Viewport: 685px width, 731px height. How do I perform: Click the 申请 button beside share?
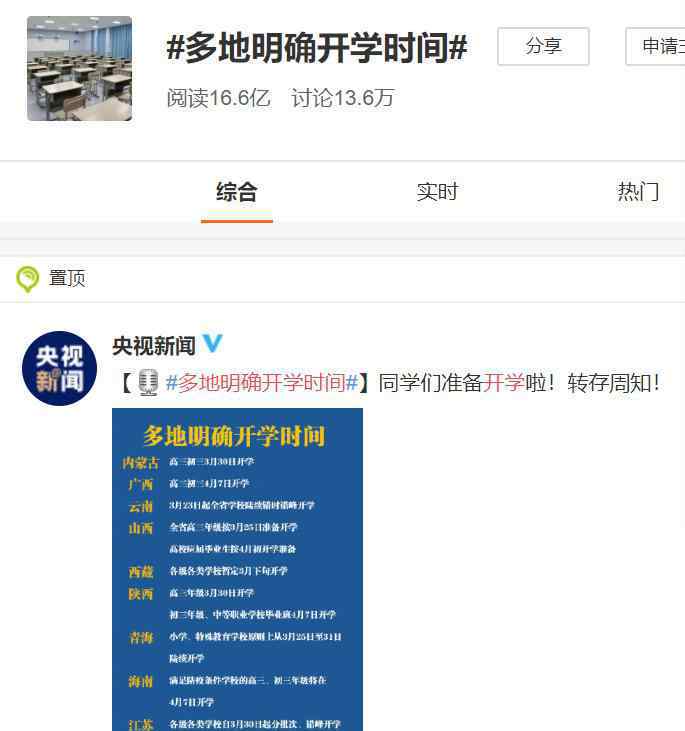click(x=655, y=46)
